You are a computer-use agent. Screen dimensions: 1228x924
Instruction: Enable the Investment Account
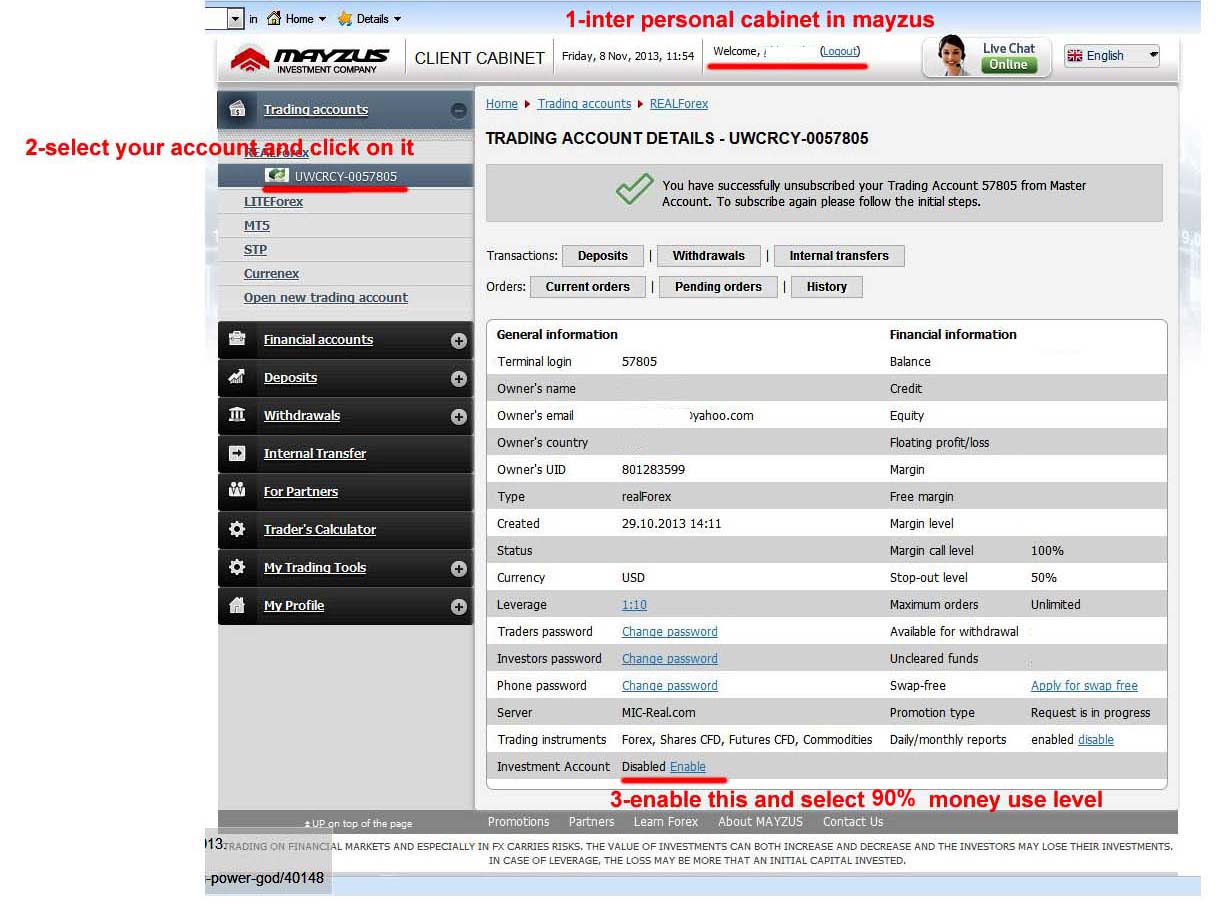tap(688, 767)
